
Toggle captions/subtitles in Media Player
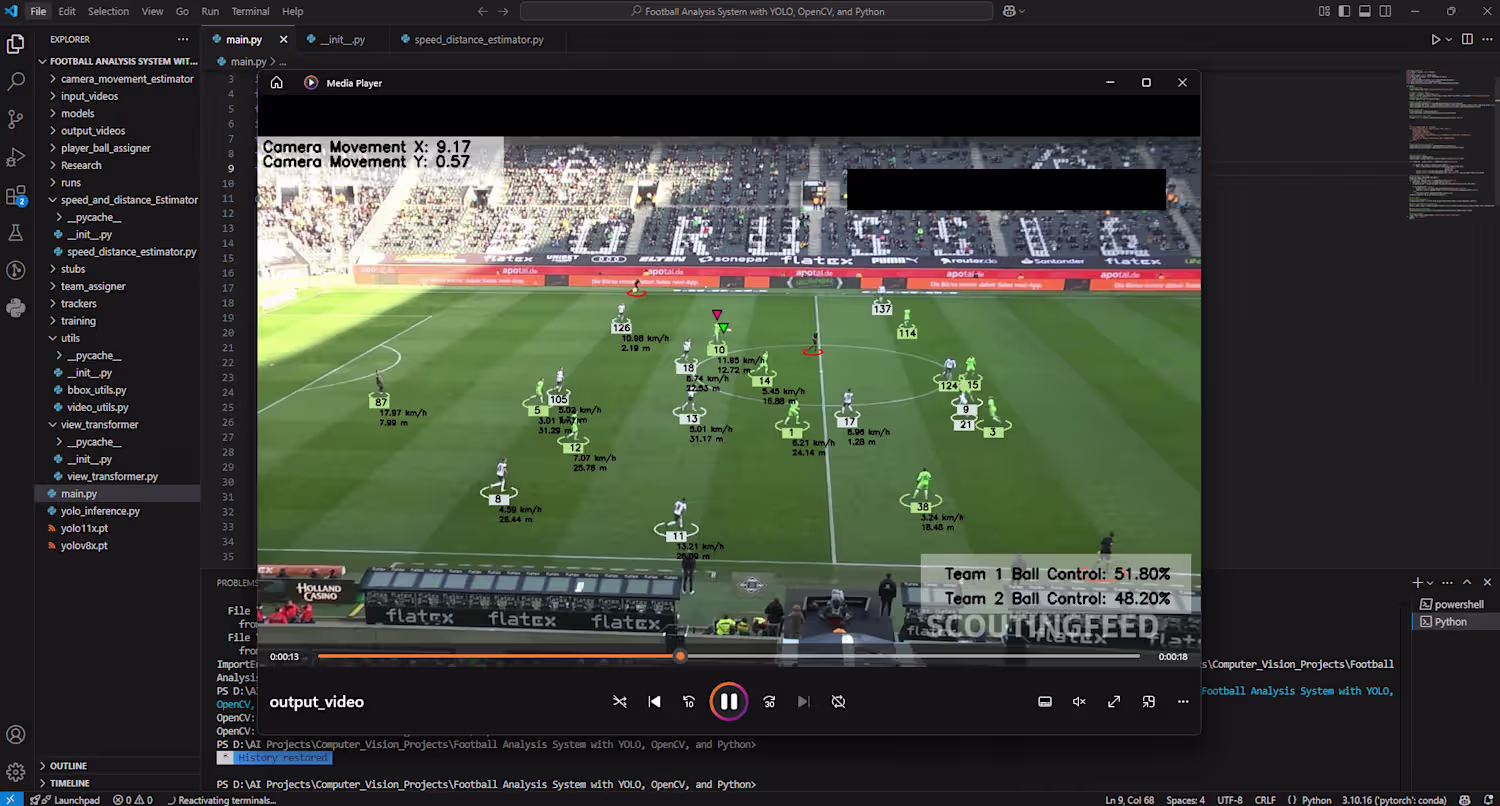1045,702
